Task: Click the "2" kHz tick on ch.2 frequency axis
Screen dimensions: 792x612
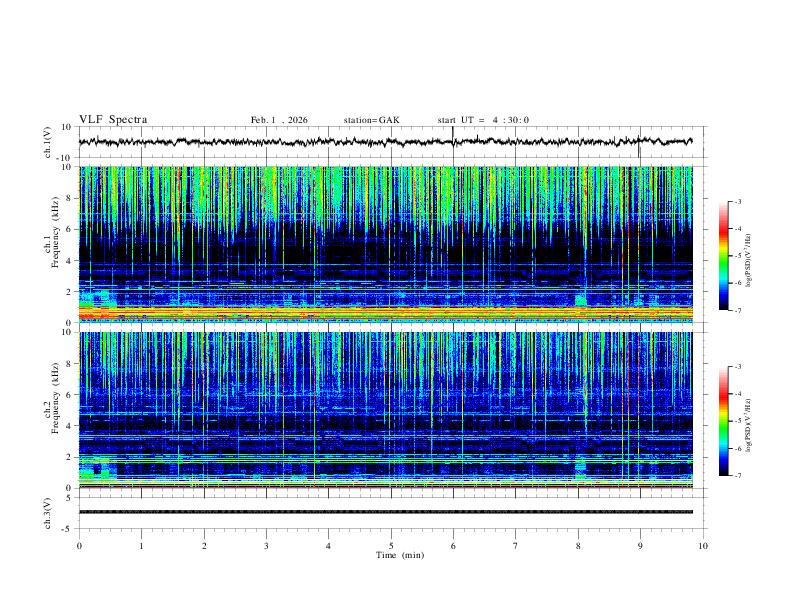Action: [69, 457]
